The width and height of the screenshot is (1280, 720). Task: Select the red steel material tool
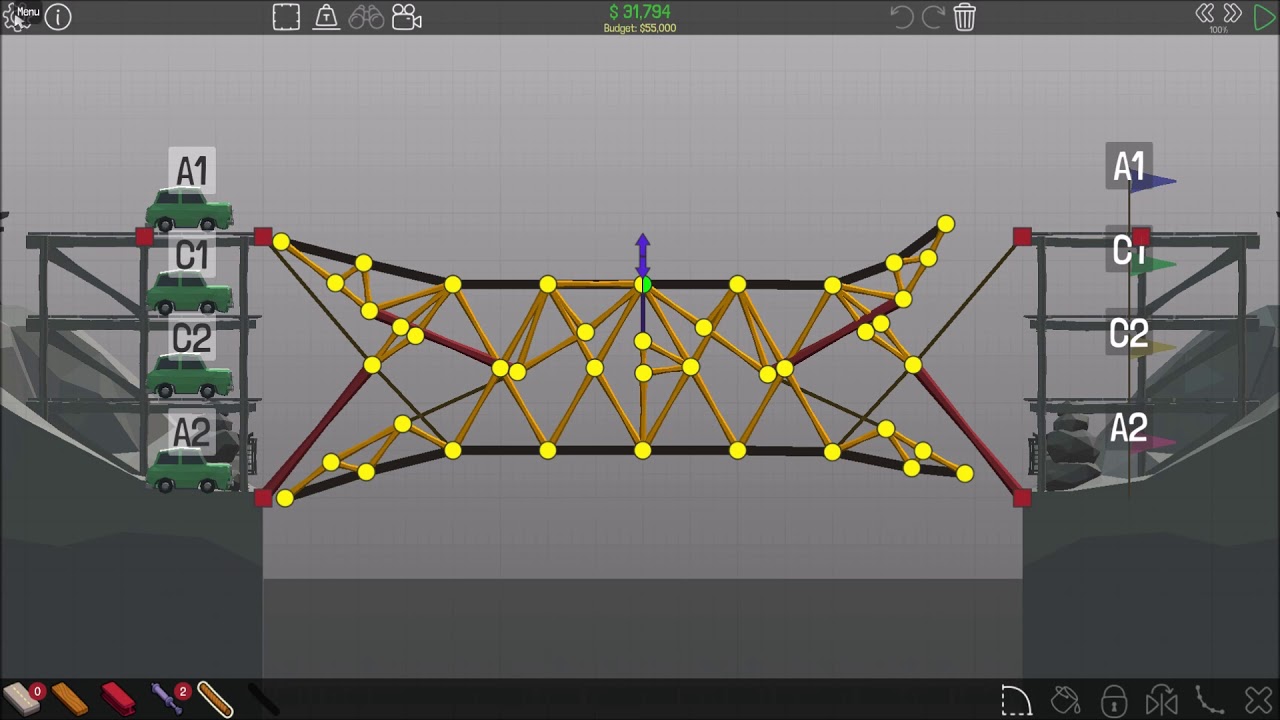click(118, 699)
